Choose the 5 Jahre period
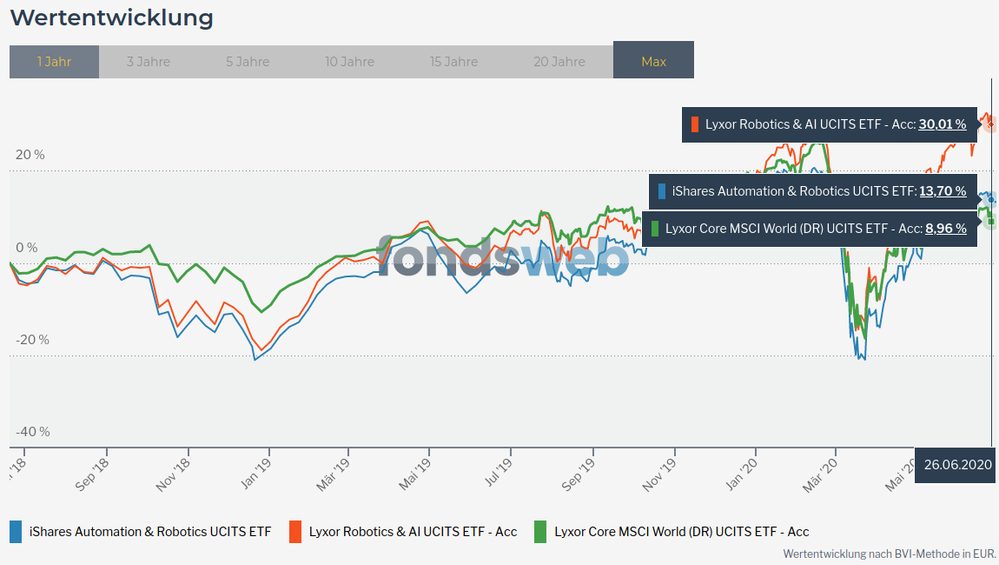This screenshot has width=999, height=565. coord(246,61)
